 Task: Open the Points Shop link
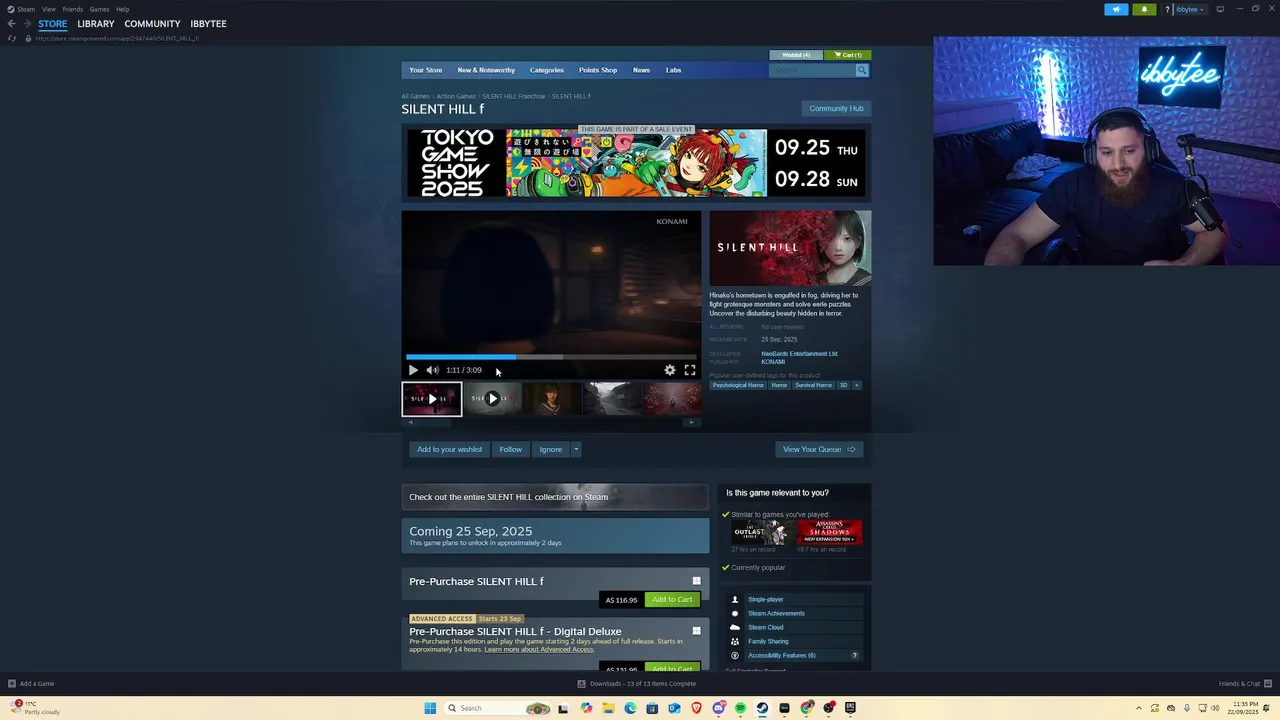pyautogui.click(x=598, y=70)
